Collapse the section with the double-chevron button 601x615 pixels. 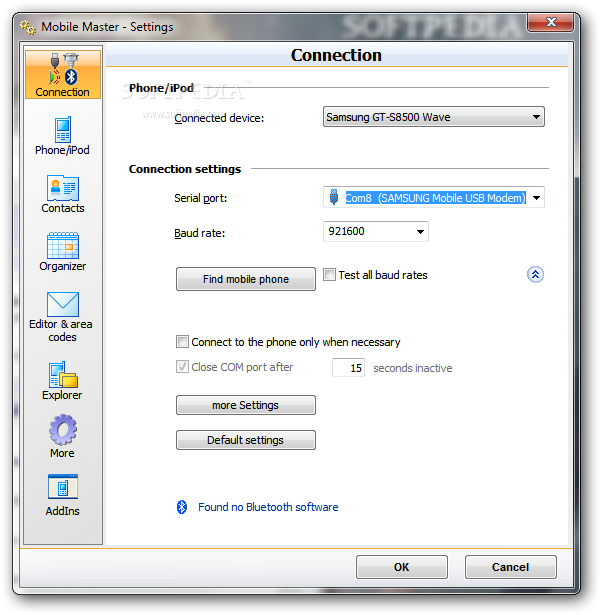point(535,275)
